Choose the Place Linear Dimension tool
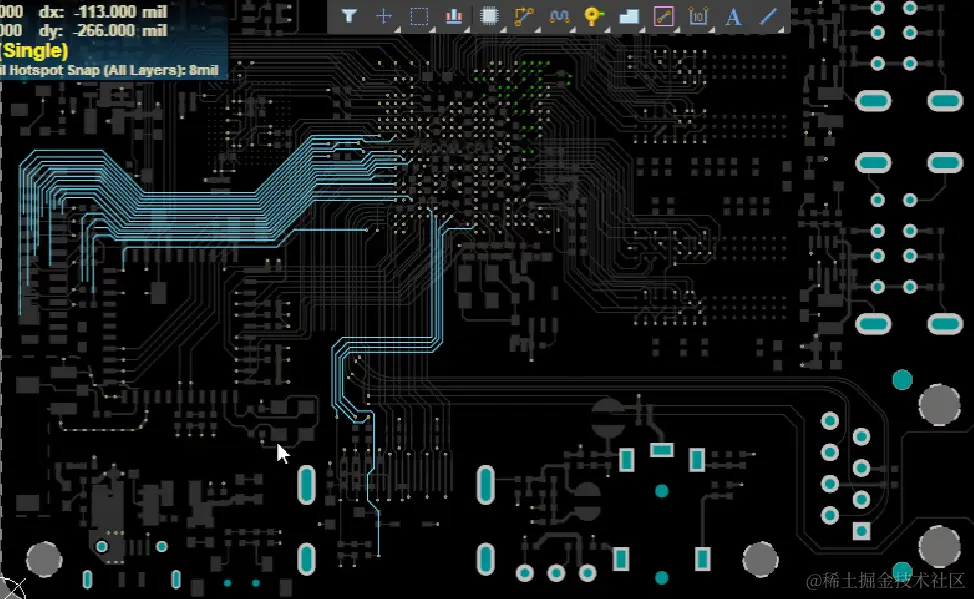Screen dimensions: 974x599 (x=698, y=16)
